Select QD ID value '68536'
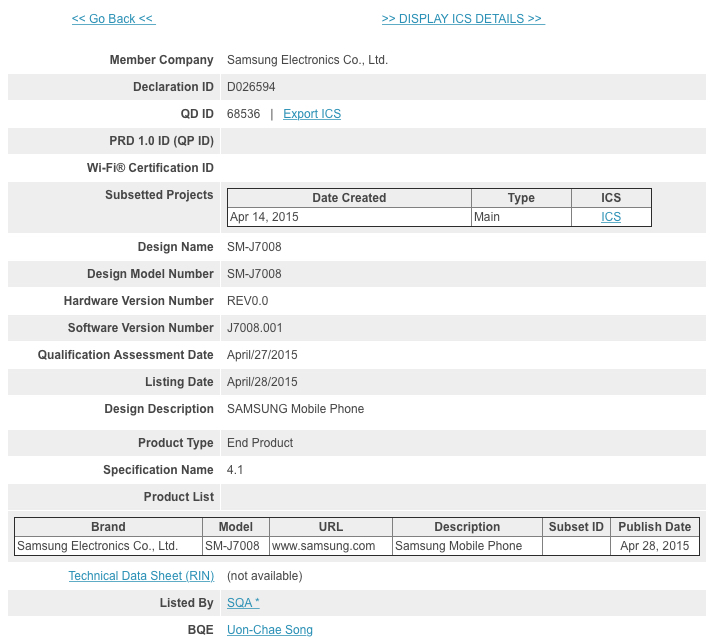 coord(244,114)
